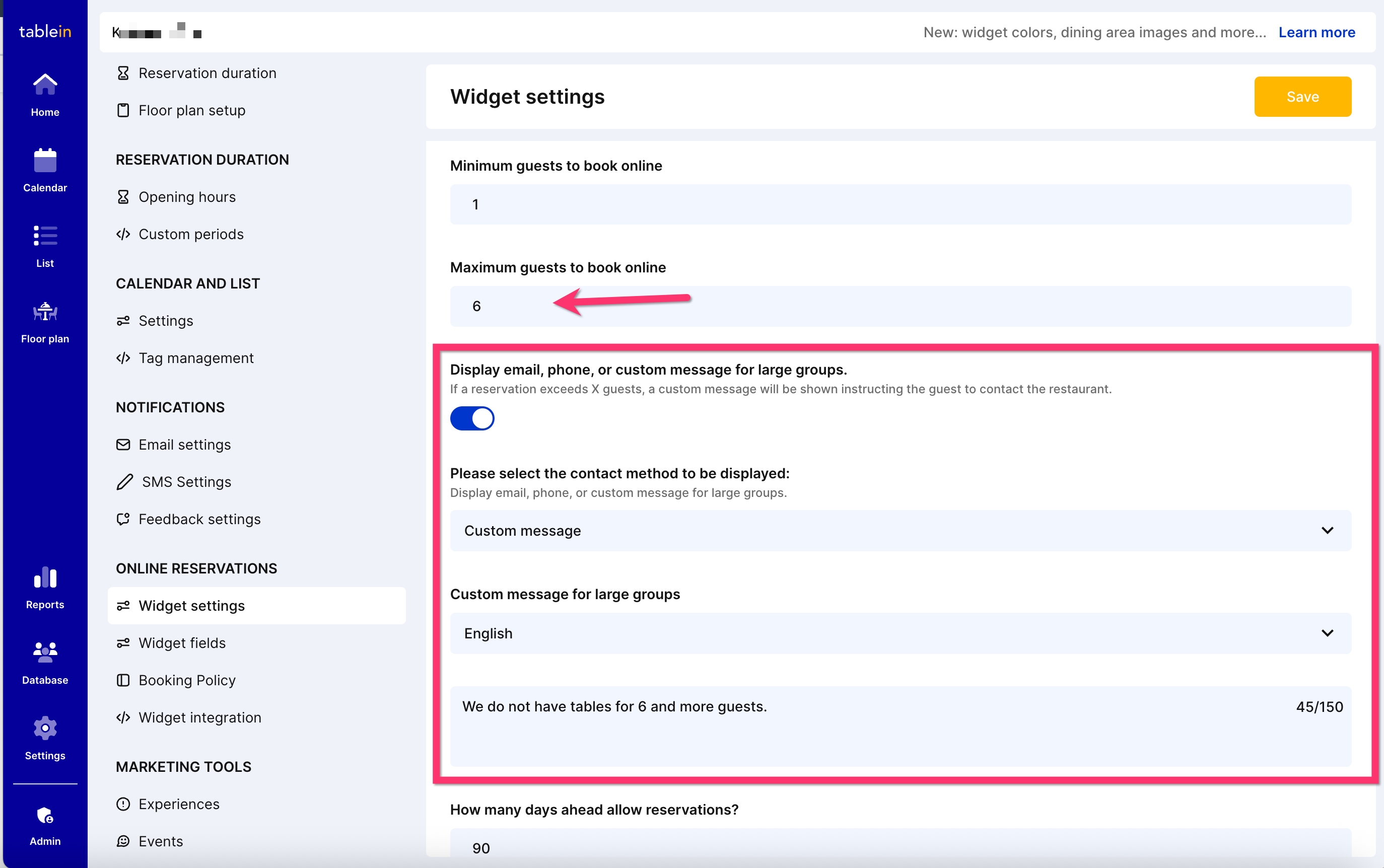Screen dimensions: 1384x868
Task: Click the hourglass icon beside Opening hours
Action: tap(123, 197)
